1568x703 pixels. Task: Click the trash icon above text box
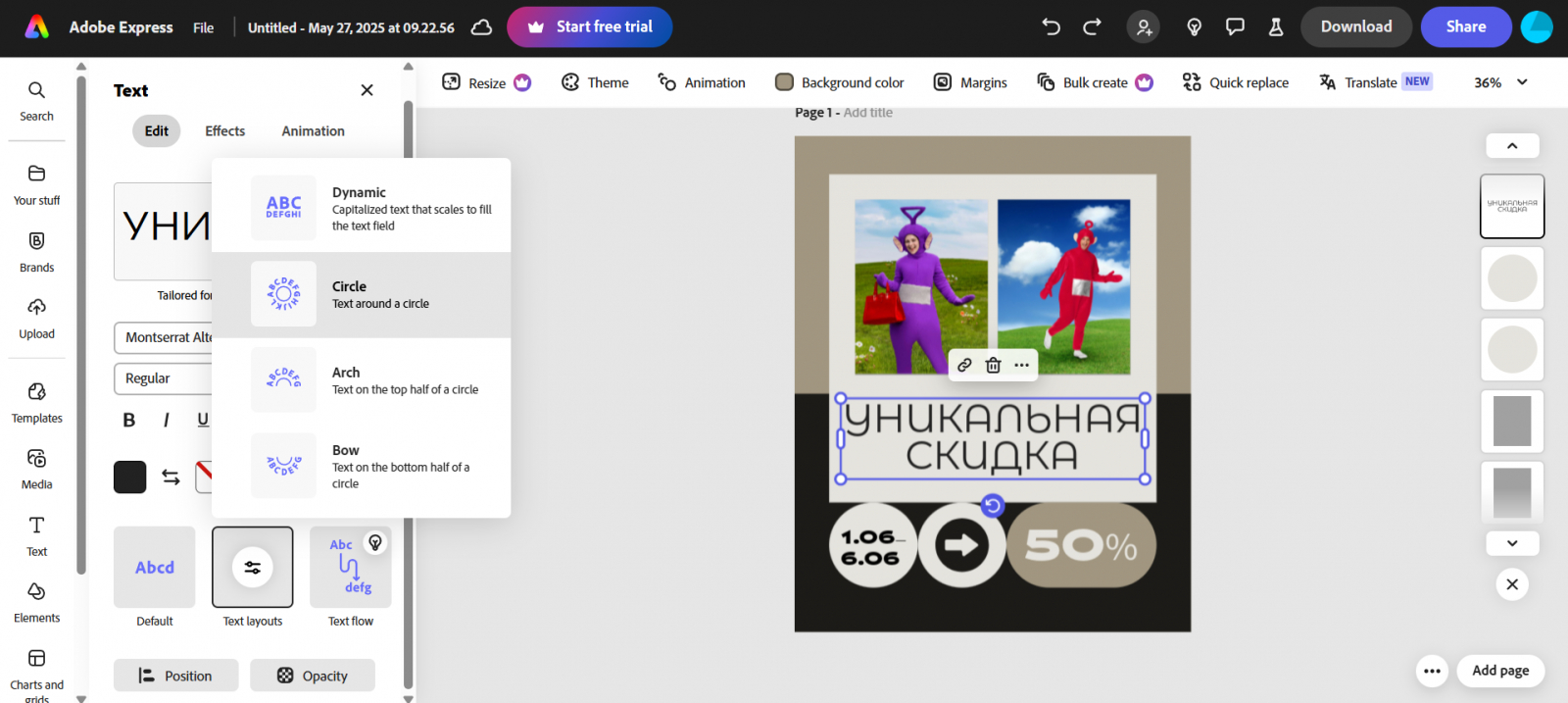(993, 365)
